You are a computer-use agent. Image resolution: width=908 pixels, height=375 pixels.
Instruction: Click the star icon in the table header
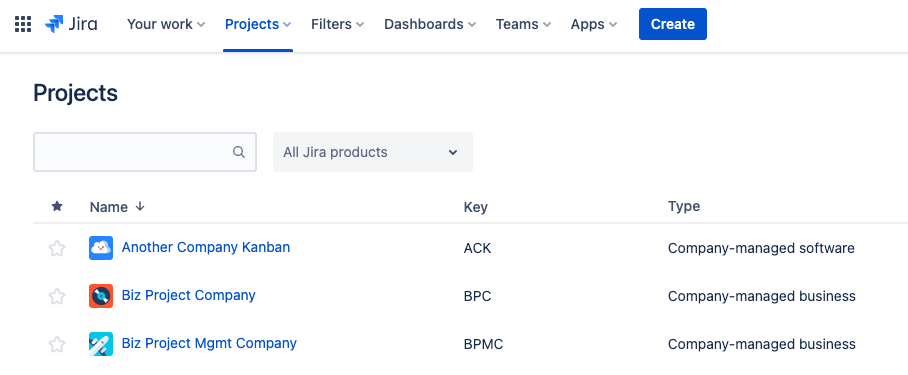point(57,206)
